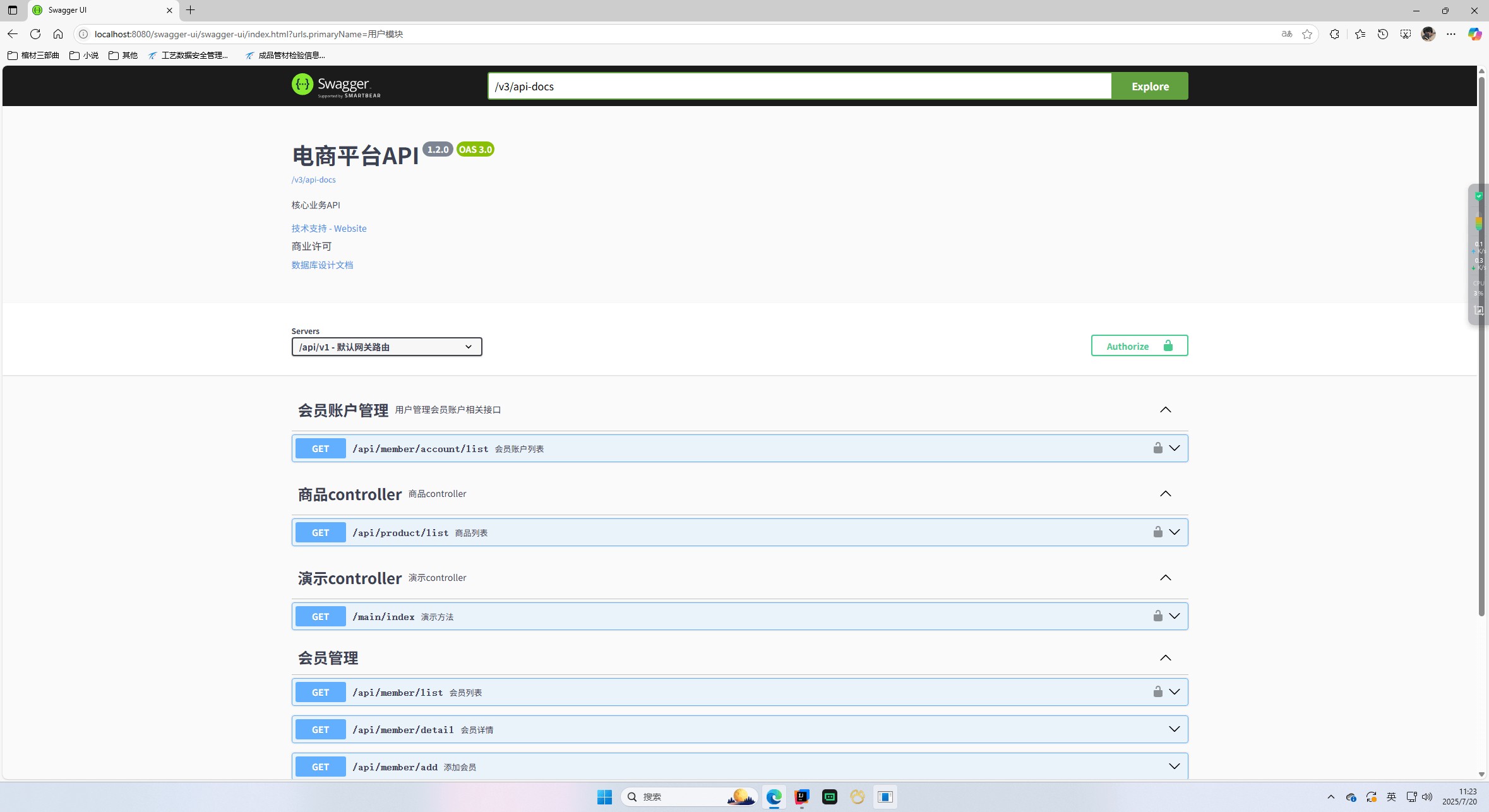Image resolution: width=1489 pixels, height=812 pixels.
Task: Open the 技术支持 - Website link
Action: (x=328, y=229)
